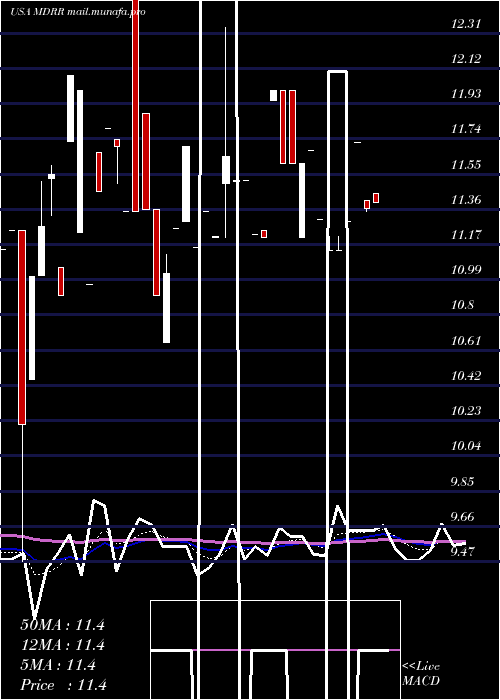Click the 11.17 price axis label
The image size is (500, 700).
[466, 235]
